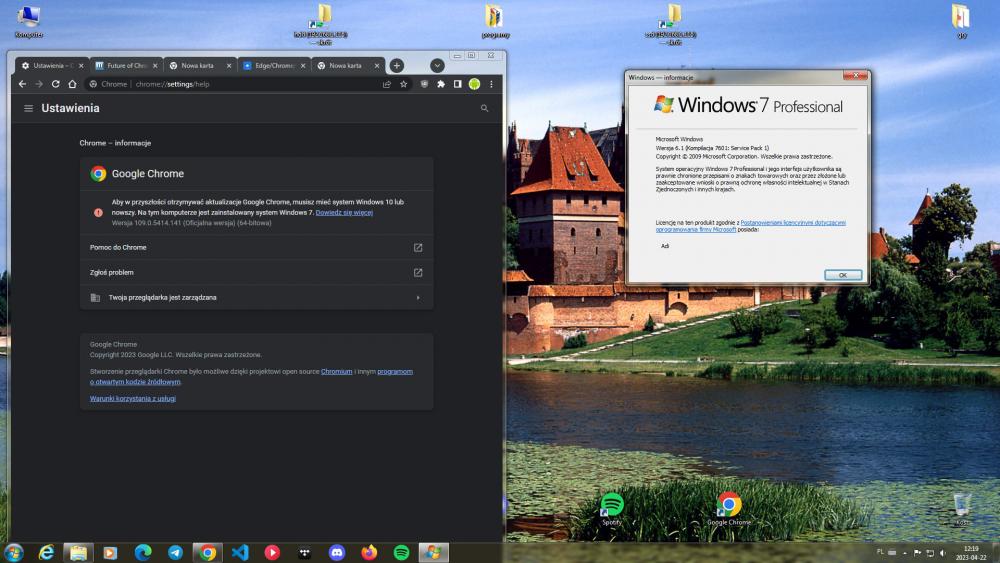Follow the 'Dowiedz się więcej' link
Viewport: 1000px width, 563px height.
[344, 213]
